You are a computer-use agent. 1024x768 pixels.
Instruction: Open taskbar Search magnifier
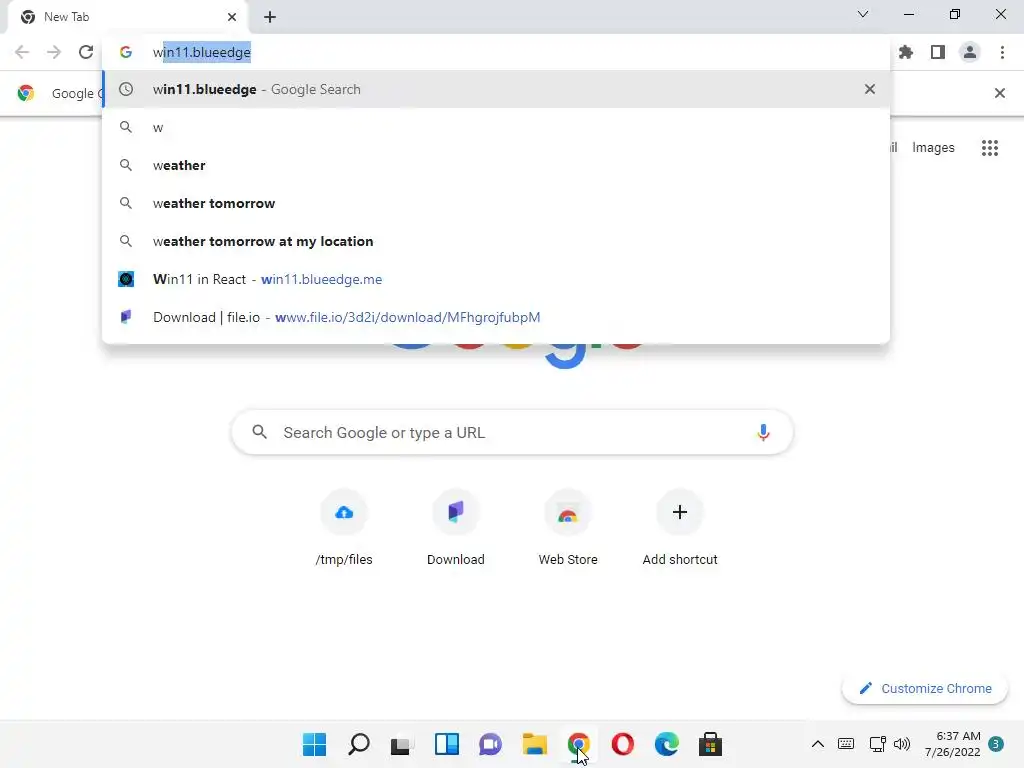[359, 744]
